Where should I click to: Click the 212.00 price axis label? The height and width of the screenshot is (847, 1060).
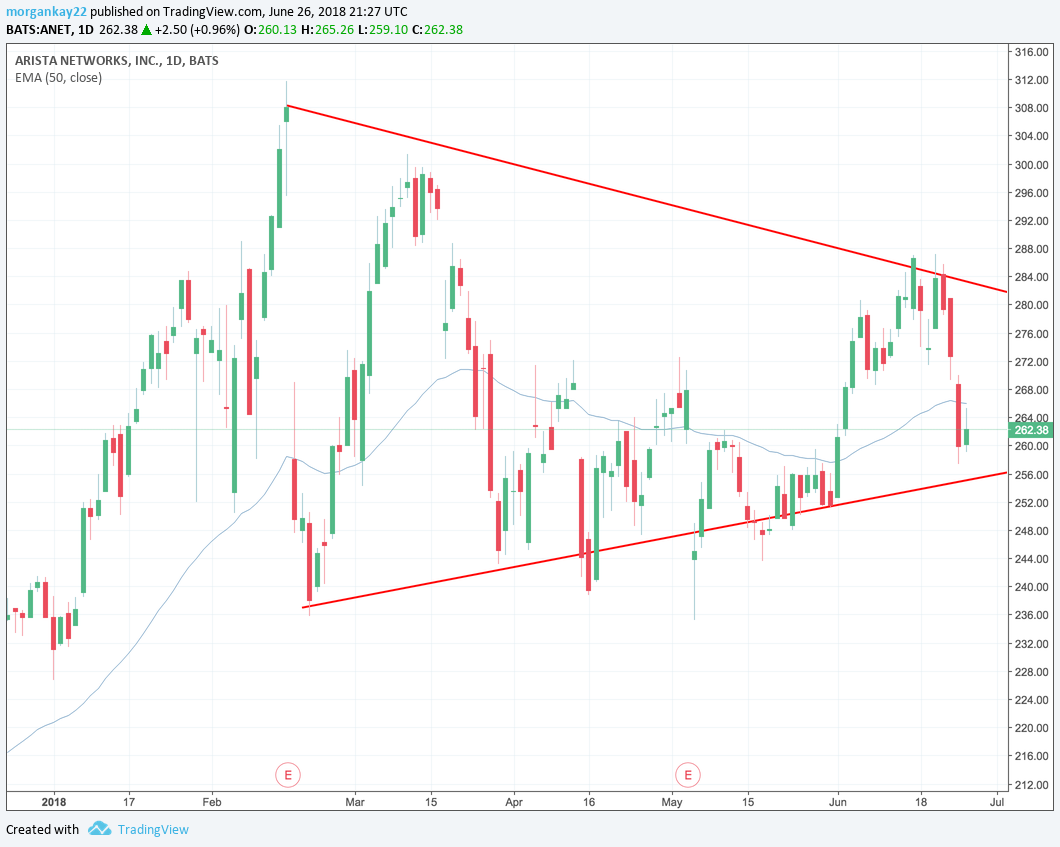pyautogui.click(x=1032, y=785)
